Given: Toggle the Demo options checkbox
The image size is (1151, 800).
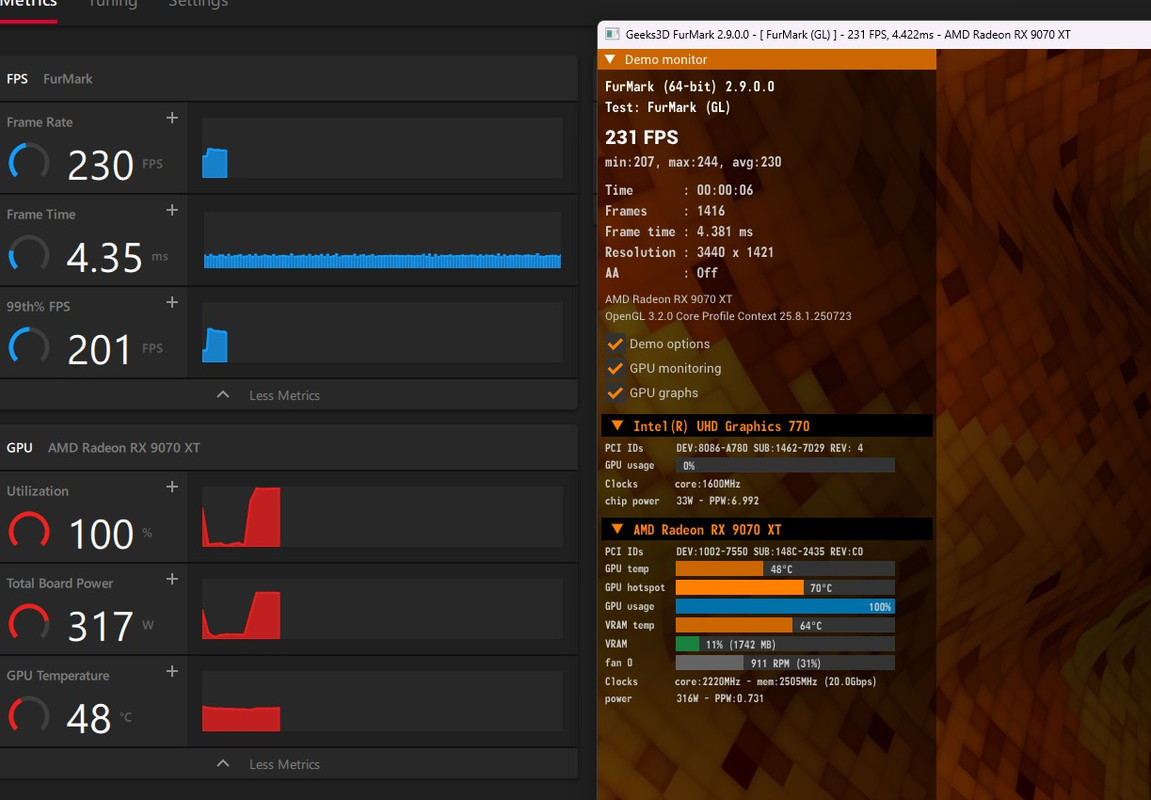Looking at the screenshot, I should (x=615, y=343).
